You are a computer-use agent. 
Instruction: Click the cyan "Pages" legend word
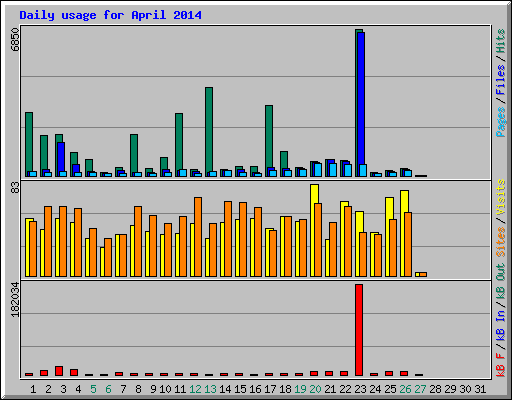tap(501, 122)
